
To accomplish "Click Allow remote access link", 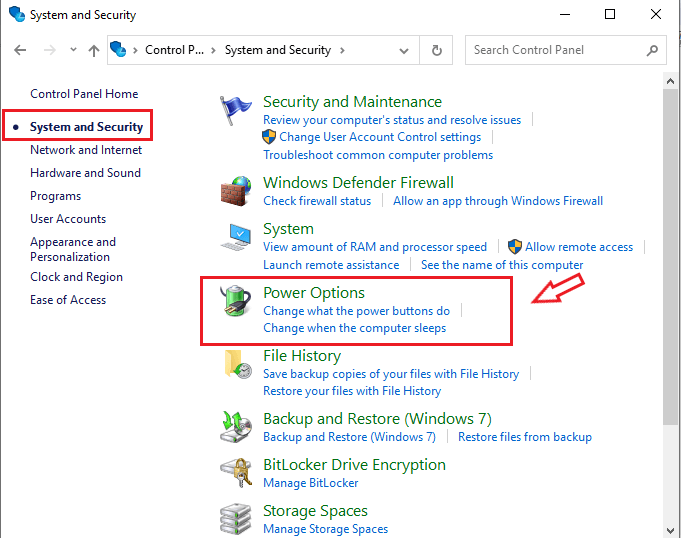I will click(x=579, y=247).
